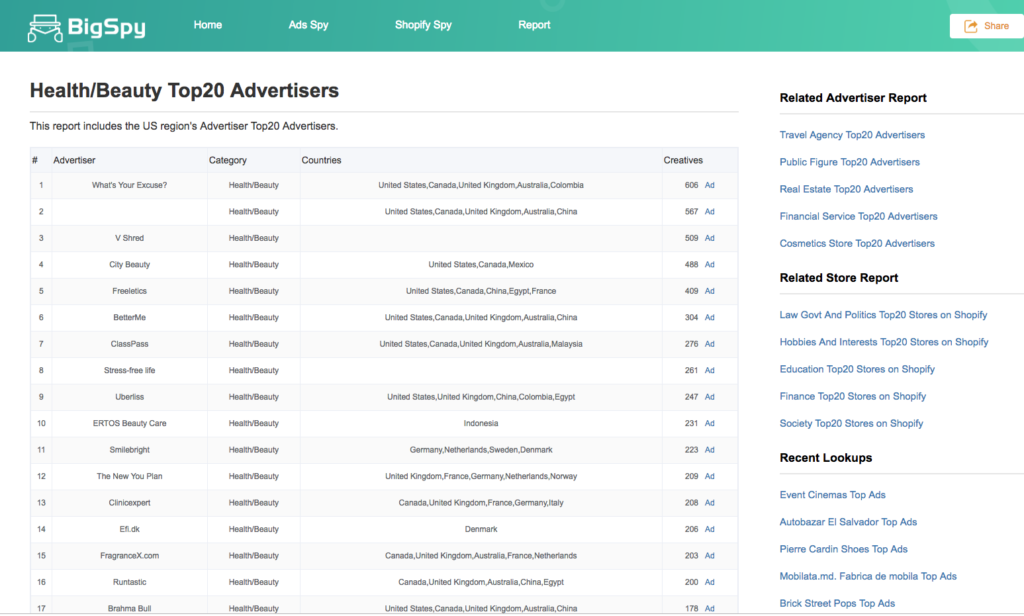Click the Freeletics advertiser name
The width and height of the screenshot is (1024, 616).
tap(129, 291)
